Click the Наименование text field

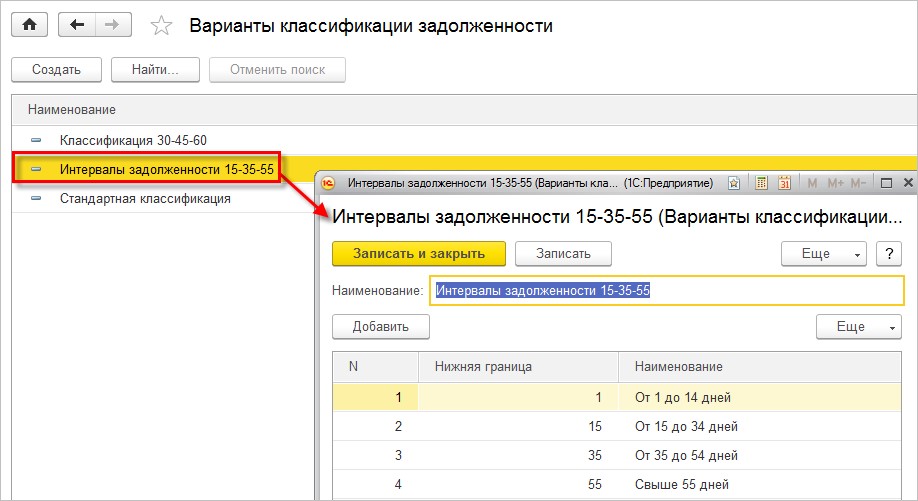(666, 290)
